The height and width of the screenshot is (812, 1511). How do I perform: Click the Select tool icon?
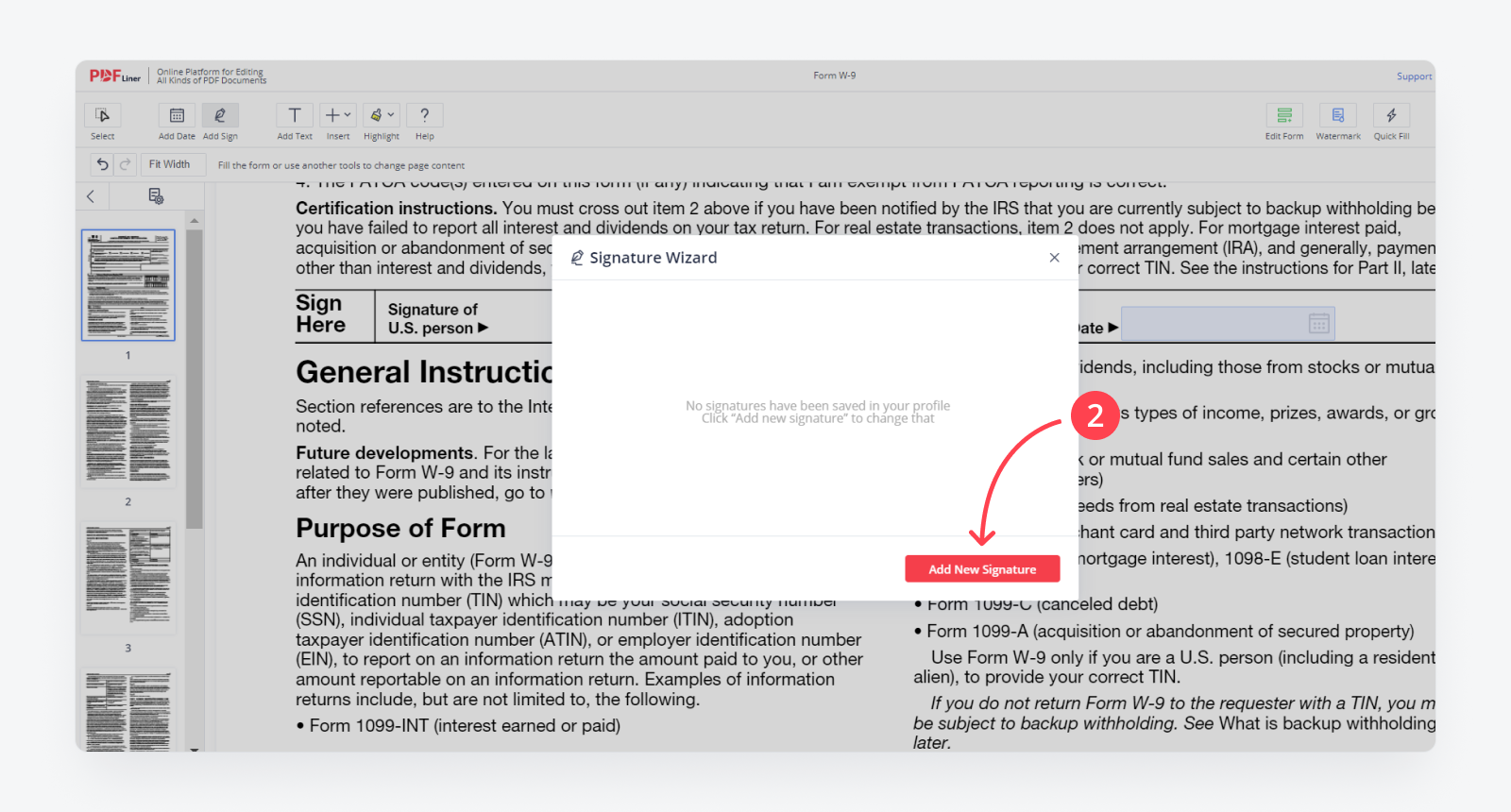pos(102,115)
